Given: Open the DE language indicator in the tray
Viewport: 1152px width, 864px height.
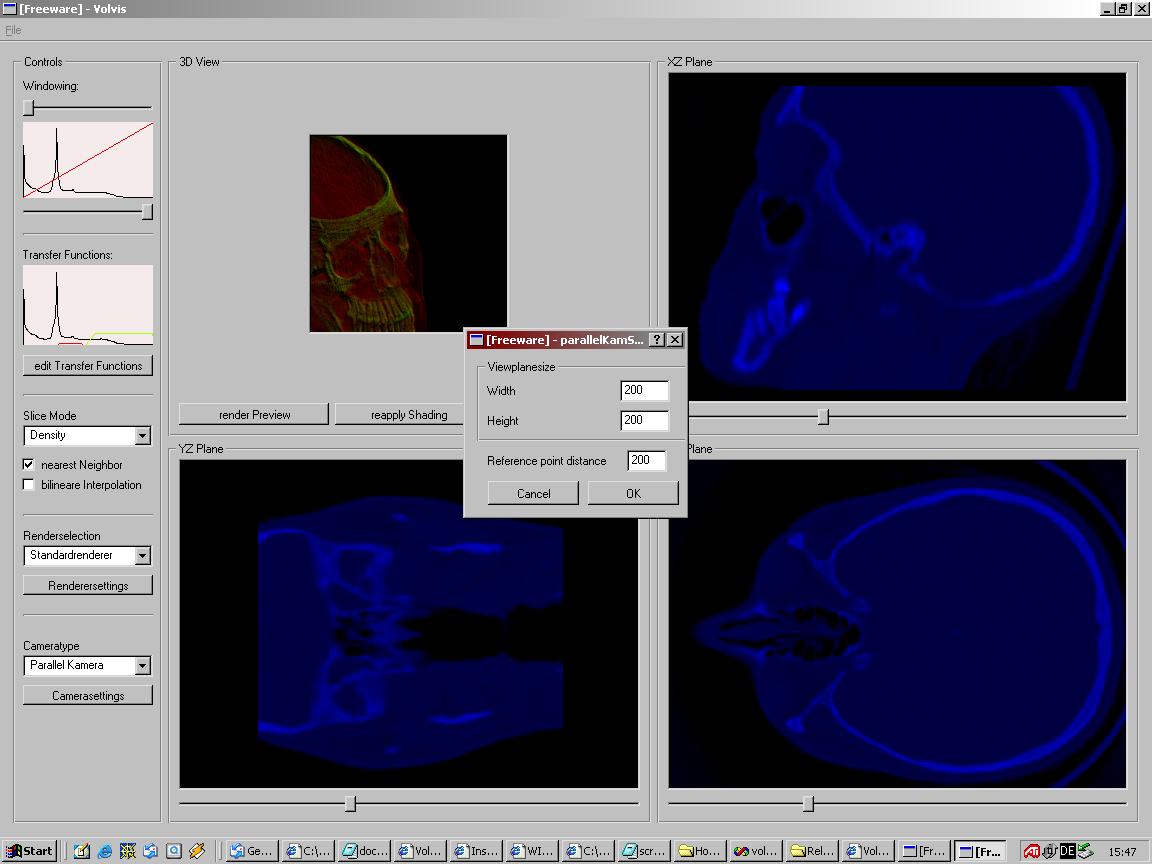Looking at the screenshot, I should [1067, 851].
